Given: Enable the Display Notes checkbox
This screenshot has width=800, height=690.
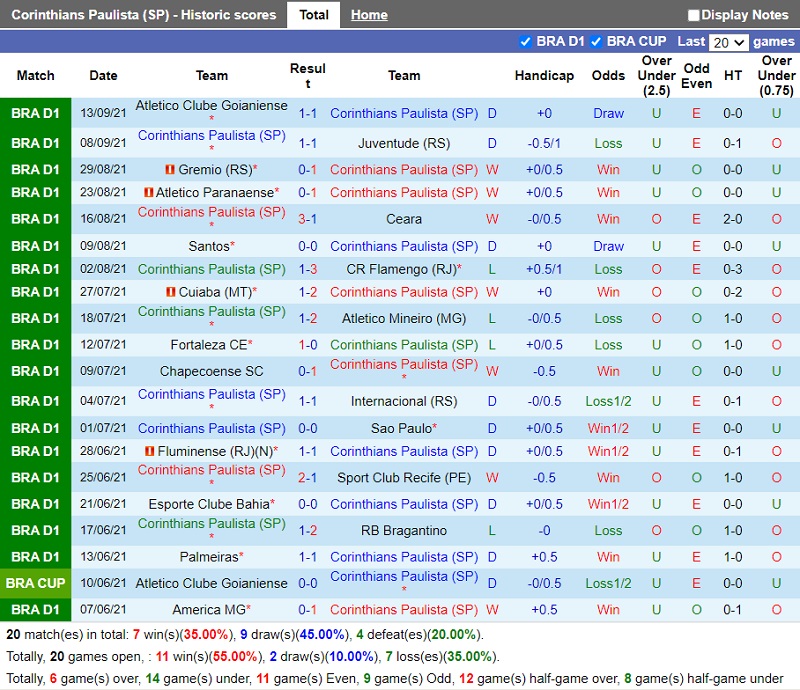Looking at the screenshot, I should 694,15.
